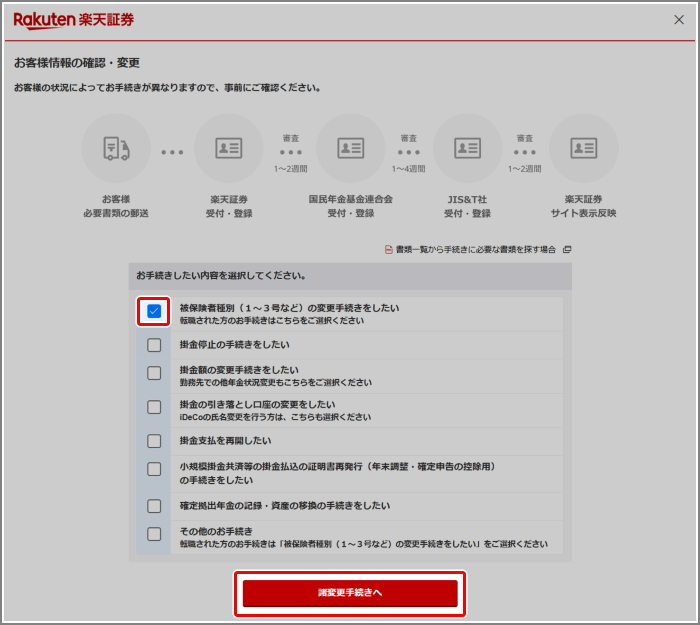700x625 pixels.
Task: Check the 小規模掛金共済等 証明書再発行 option
Action: click(x=154, y=469)
